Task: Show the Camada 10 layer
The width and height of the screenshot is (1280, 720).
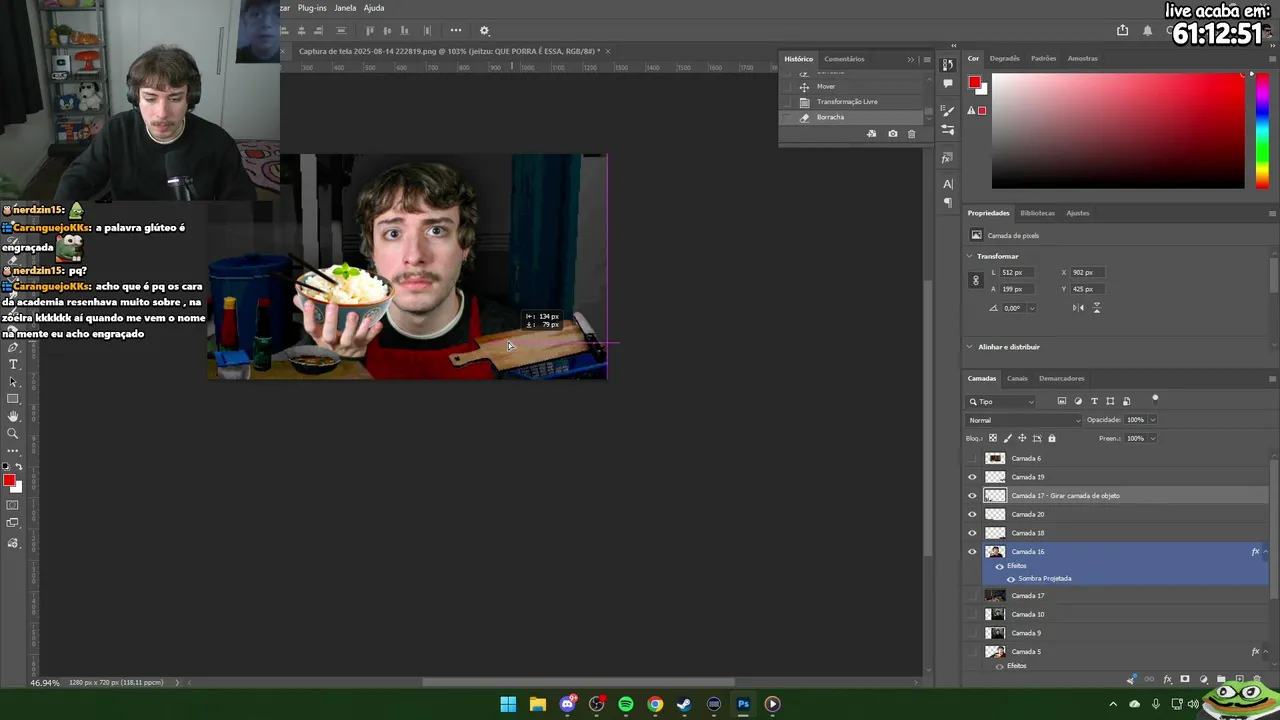Action: coord(972,615)
